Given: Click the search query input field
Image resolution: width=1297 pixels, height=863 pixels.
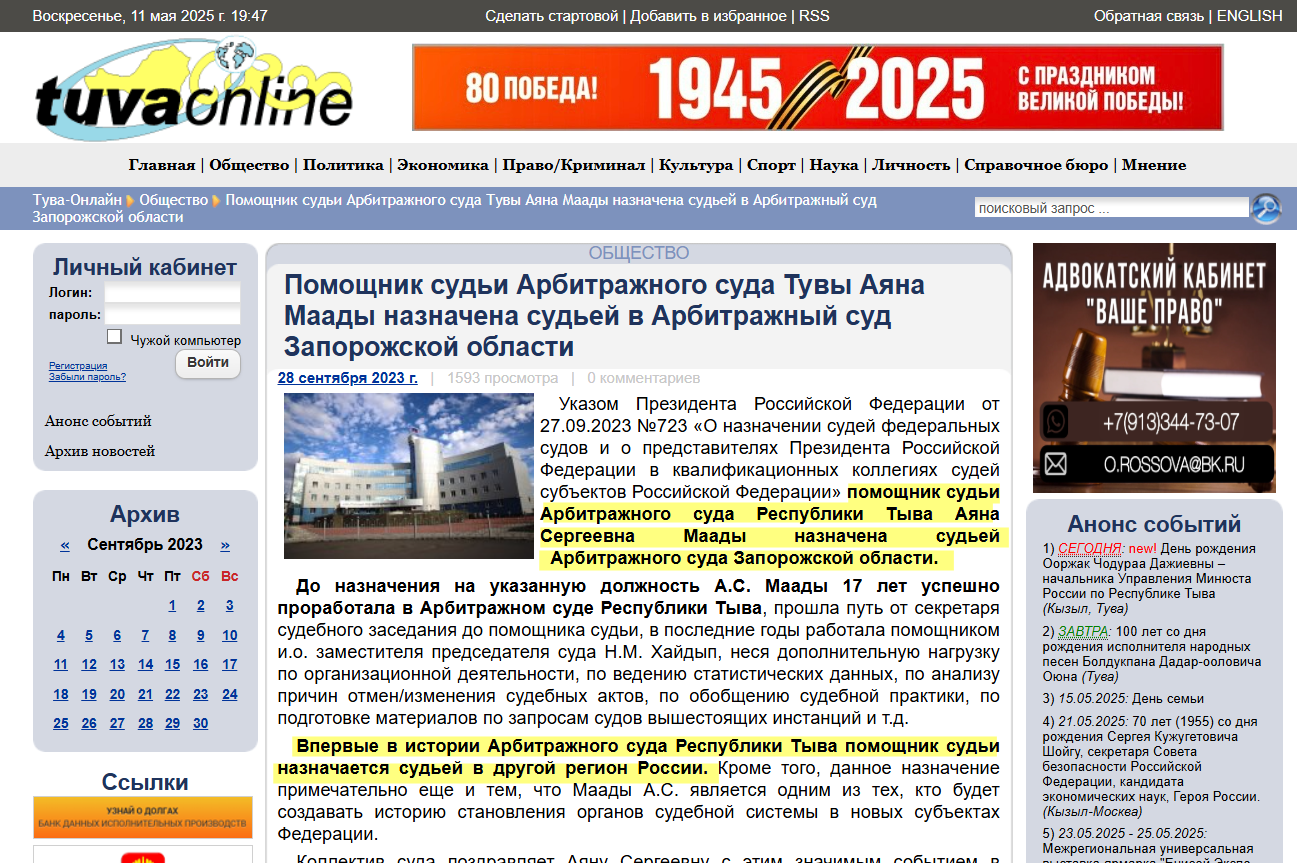Looking at the screenshot, I should [x=1110, y=206].
